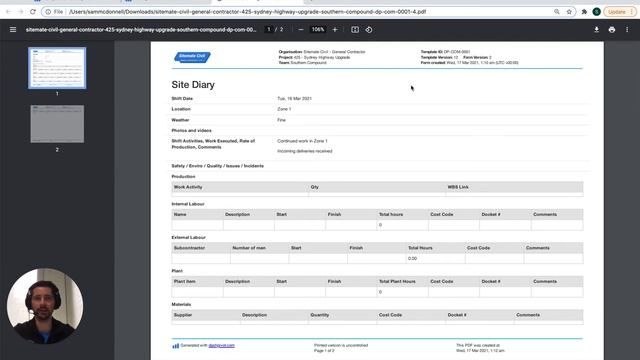The width and height of the screenshot is (640, 360).
Task: Zoom in with the plus button
Action: [335, 29]
